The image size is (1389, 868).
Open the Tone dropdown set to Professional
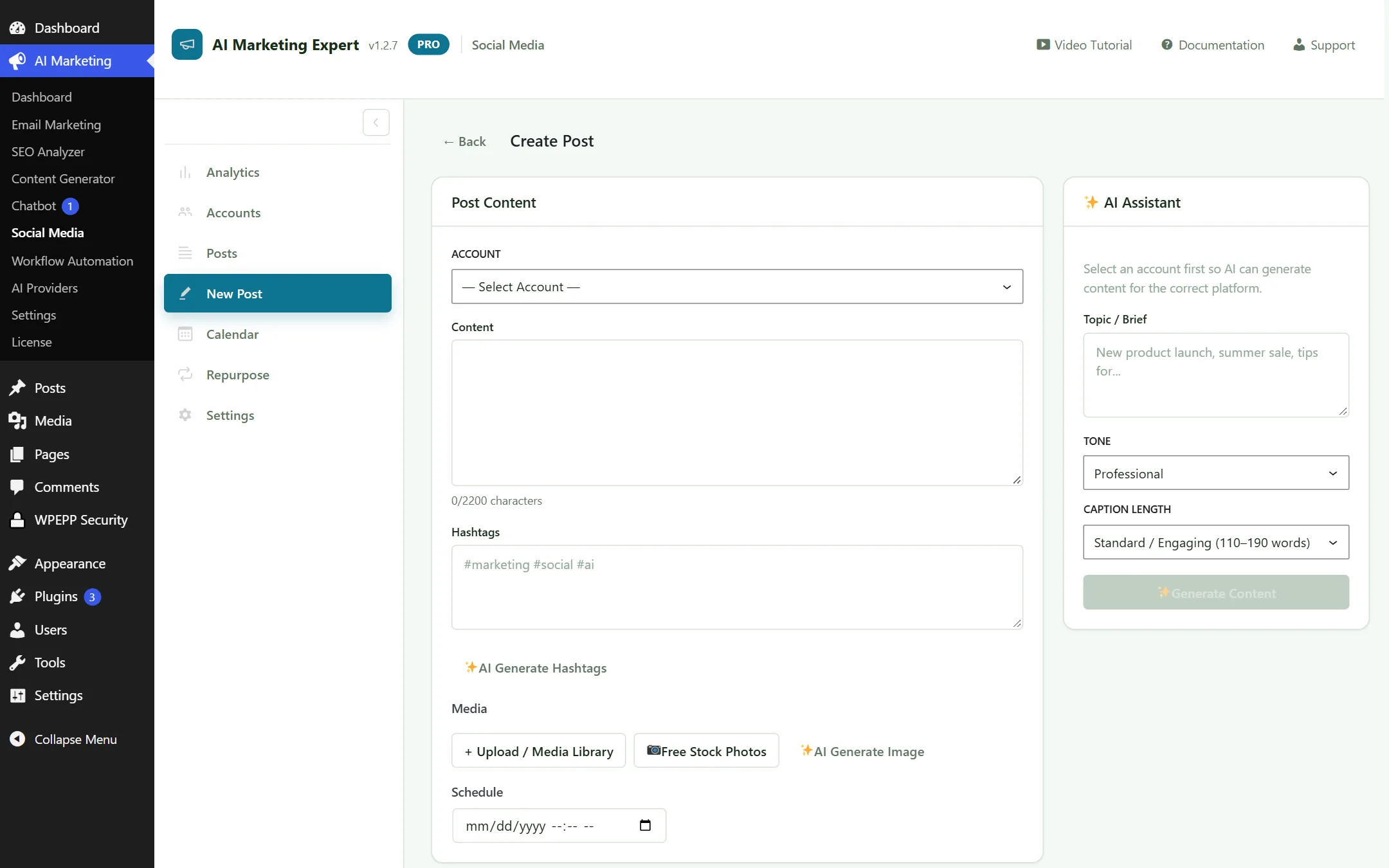point(1215,473)
